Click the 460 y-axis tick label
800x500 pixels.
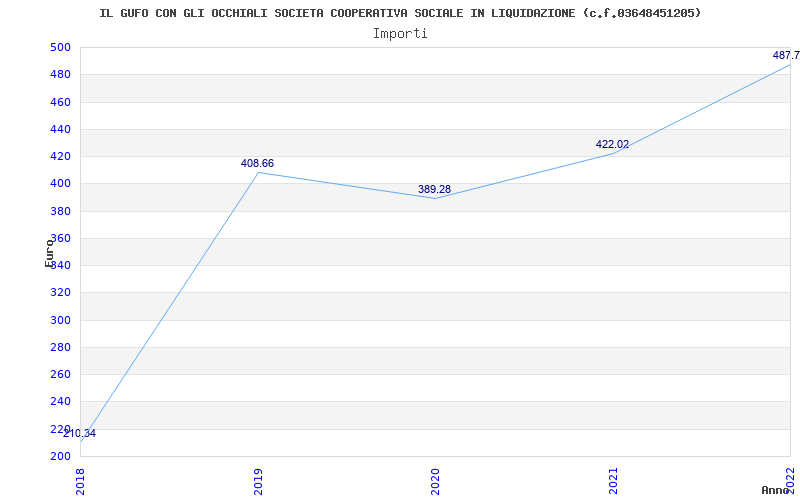click(60, 102)
